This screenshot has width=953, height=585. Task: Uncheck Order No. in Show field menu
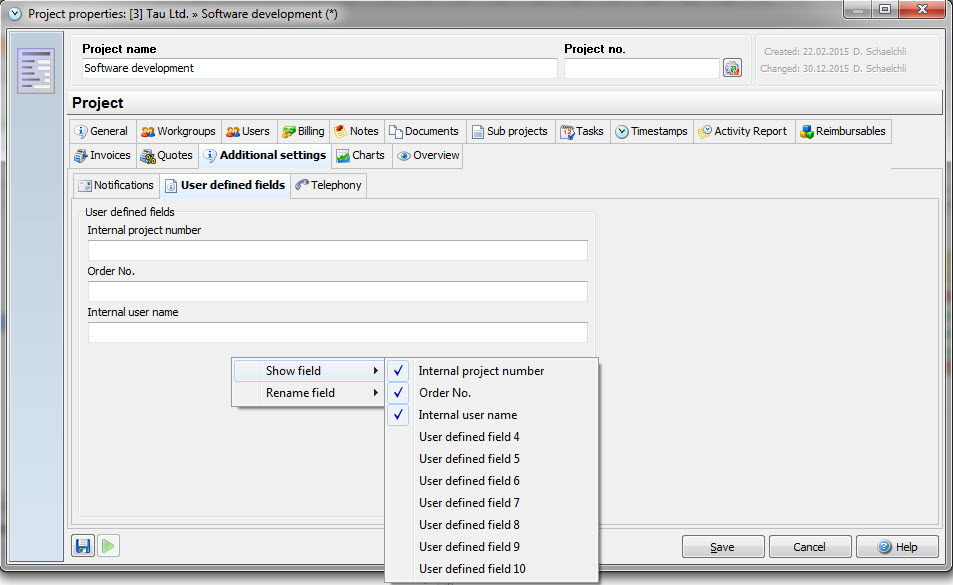point(445,393)
